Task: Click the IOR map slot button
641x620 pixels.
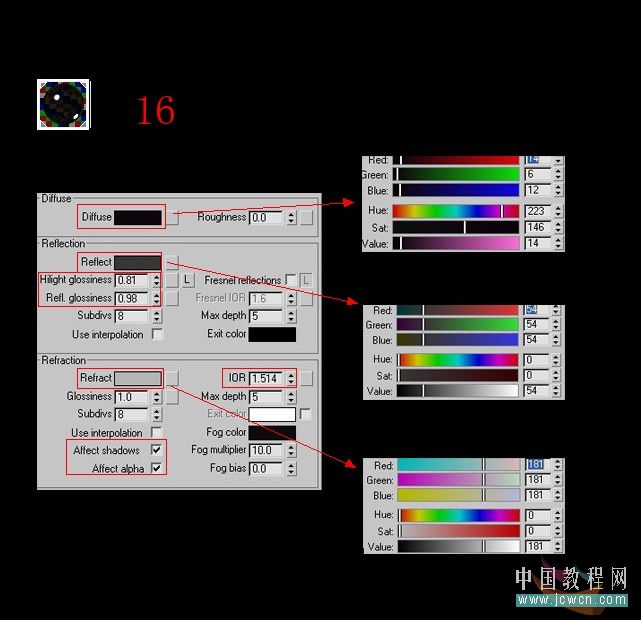Action: coord(307,378)
